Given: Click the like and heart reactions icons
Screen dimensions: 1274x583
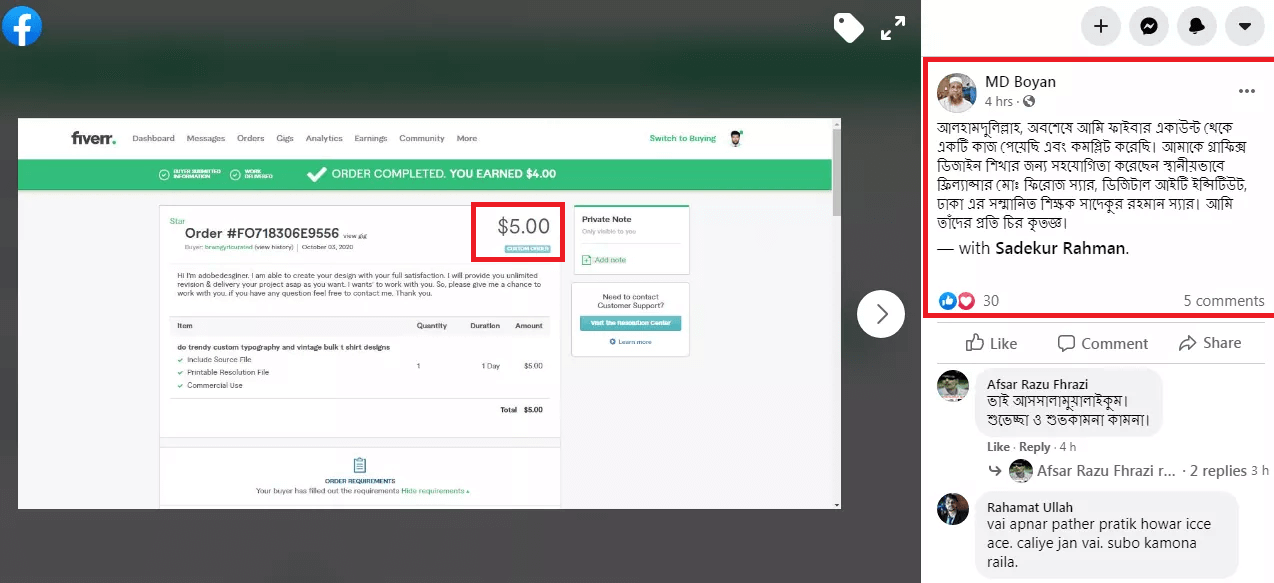Looking at the screenshot, I should pyautogui.click(x=957, y=301).
